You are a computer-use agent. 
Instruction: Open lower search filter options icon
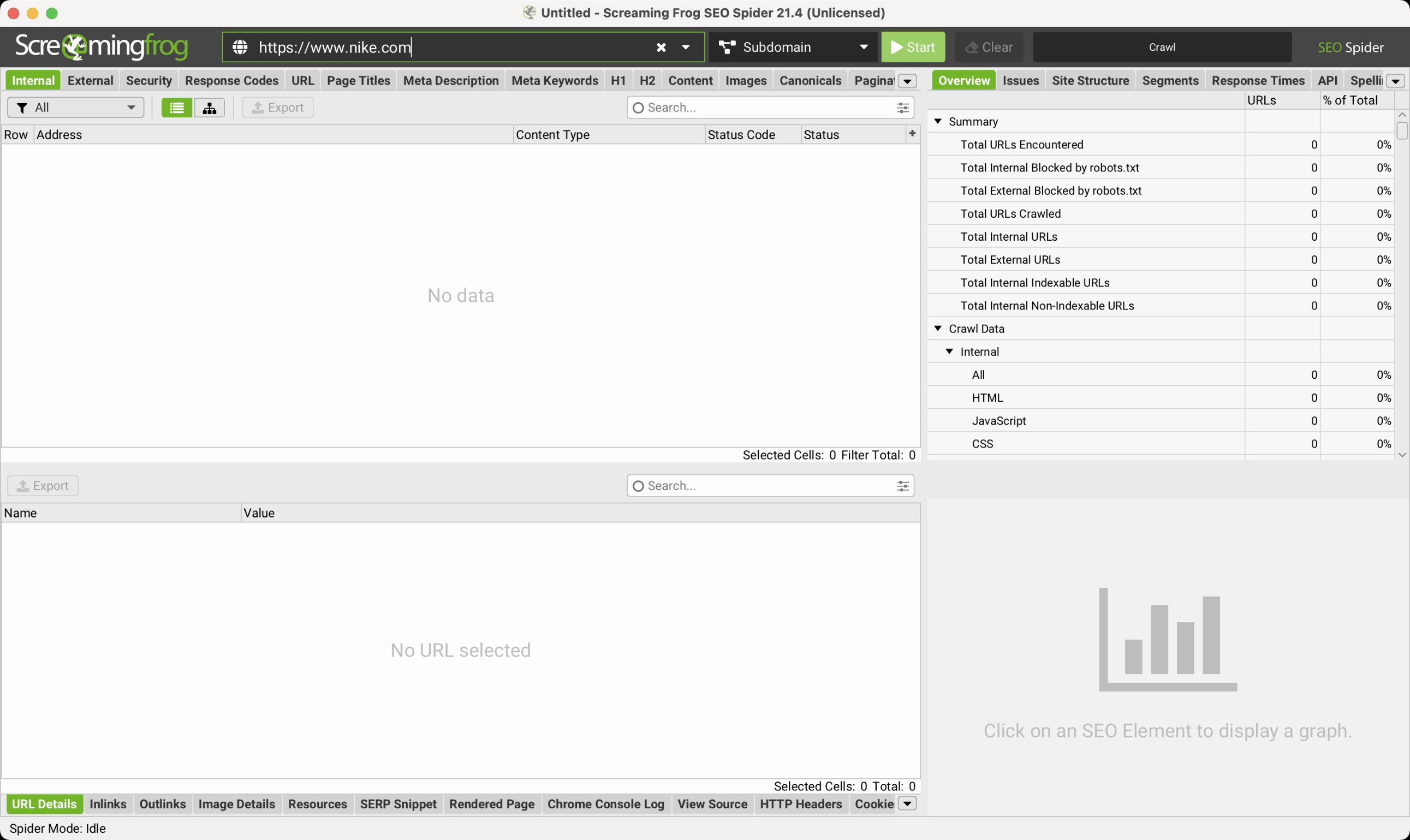click(x=902, y=486)
